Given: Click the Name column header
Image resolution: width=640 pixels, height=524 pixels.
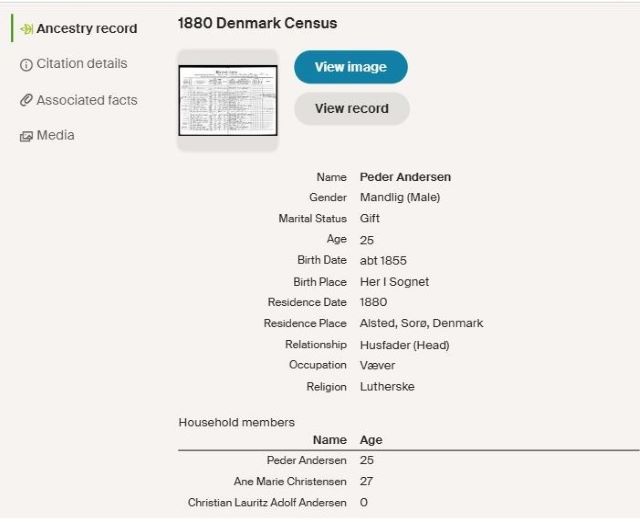Looking at the screenshot, I should tap(329, 440).
